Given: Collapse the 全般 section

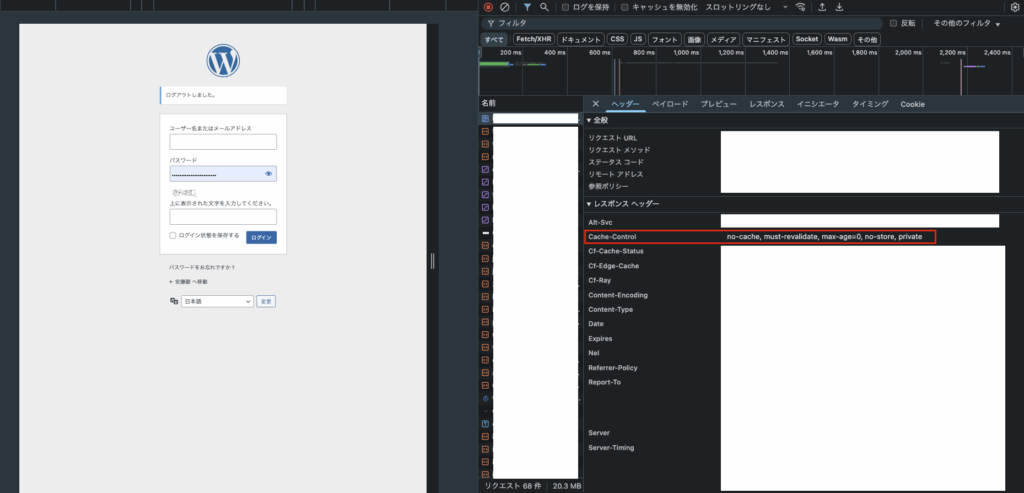Looking at the screenshot, I should pos(598,120).
